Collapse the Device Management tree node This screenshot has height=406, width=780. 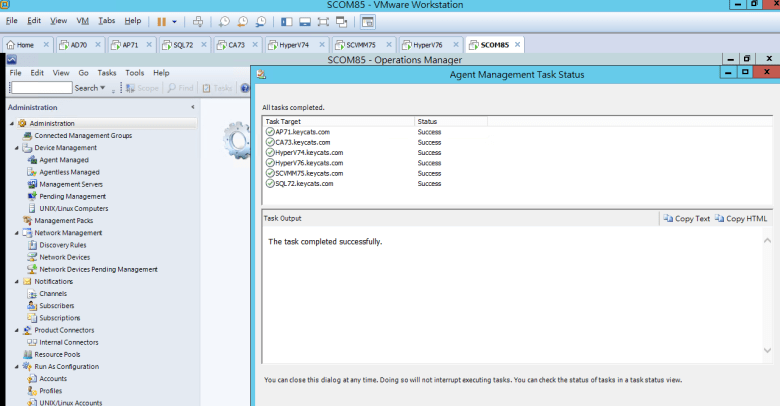16,148
